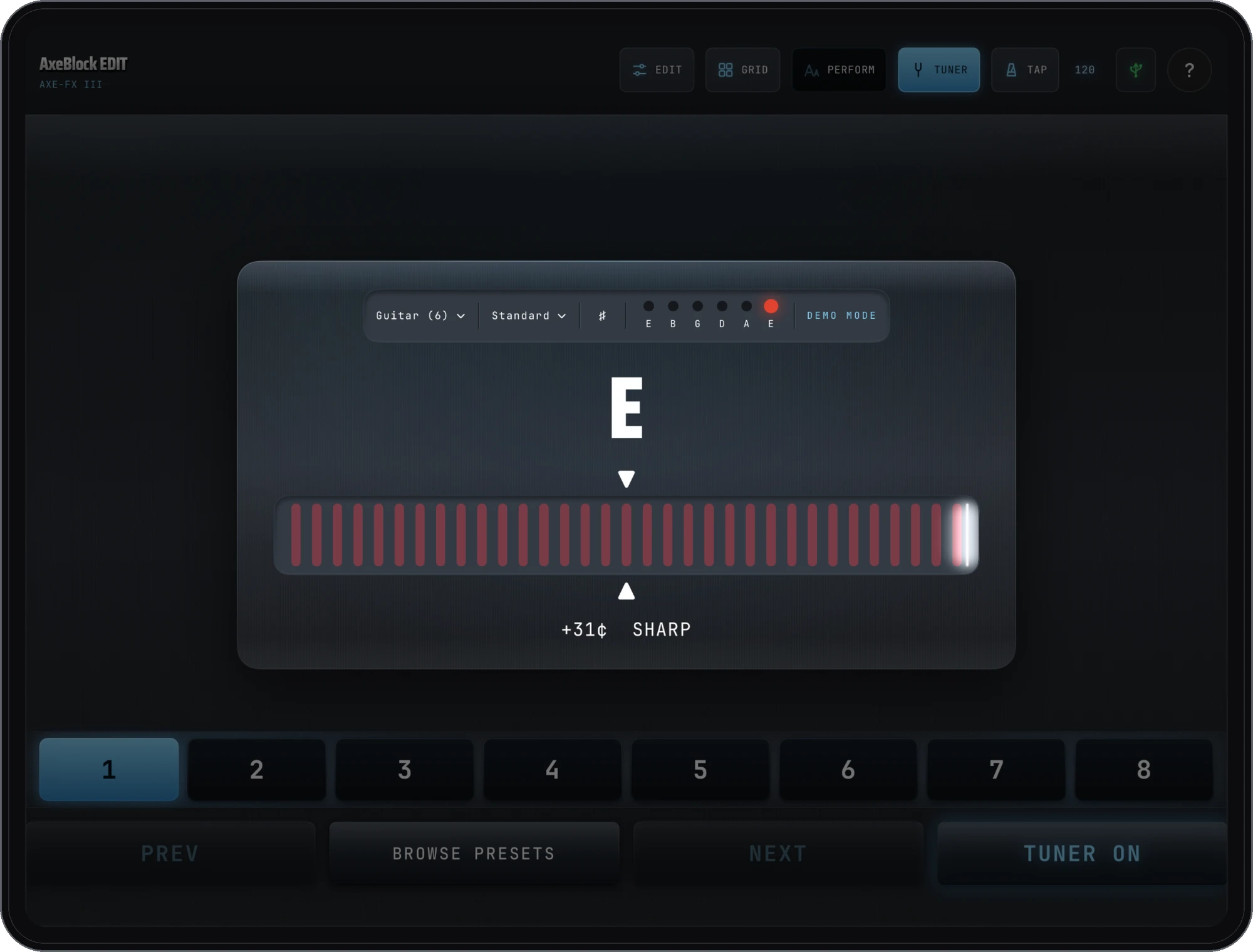Select scene 6

click(x=848, y=769)
